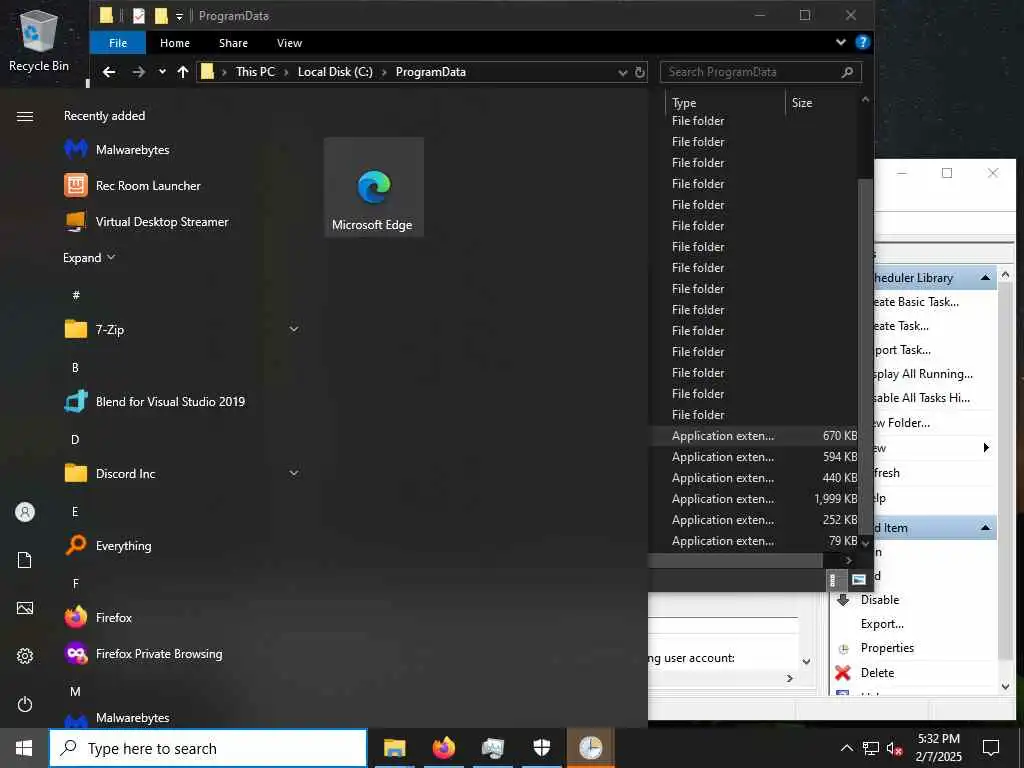Click Explorer horizontal scrollbar thumb
Image resolution: width=1024 pixels, height=768 pixels.
(736, 560)
